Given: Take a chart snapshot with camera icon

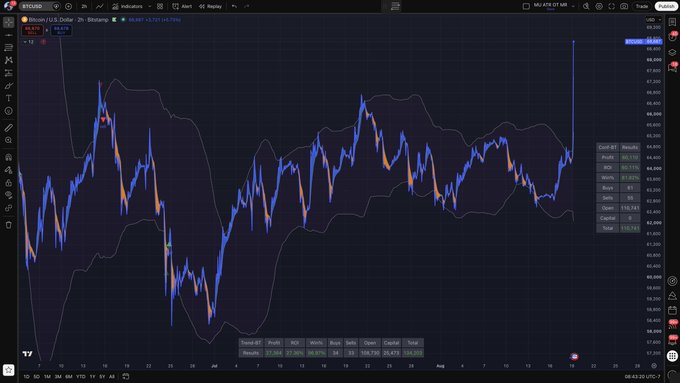Looking at the screenshot, I should 624,6.
